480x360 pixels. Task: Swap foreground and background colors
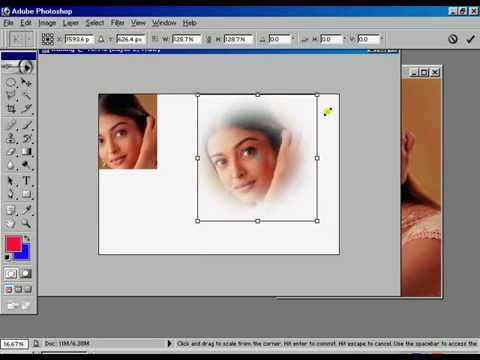27,239
